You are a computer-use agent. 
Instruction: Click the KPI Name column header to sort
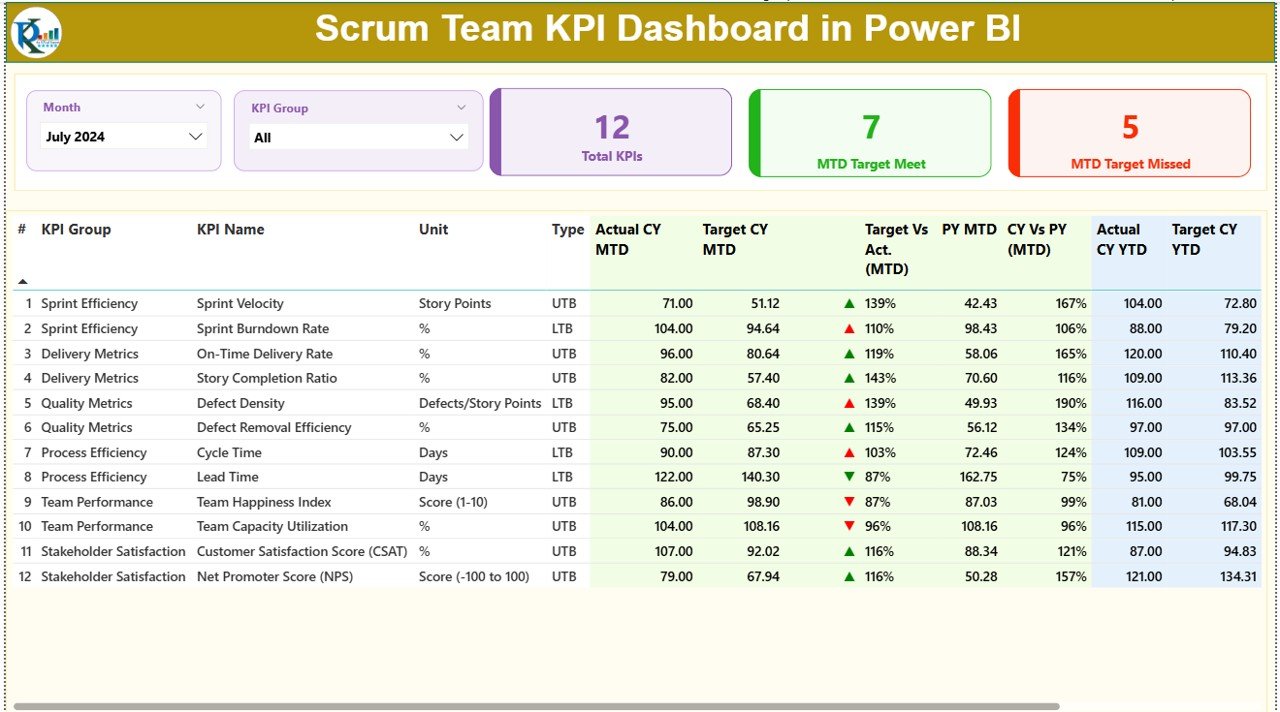click(x=232, y=229)
